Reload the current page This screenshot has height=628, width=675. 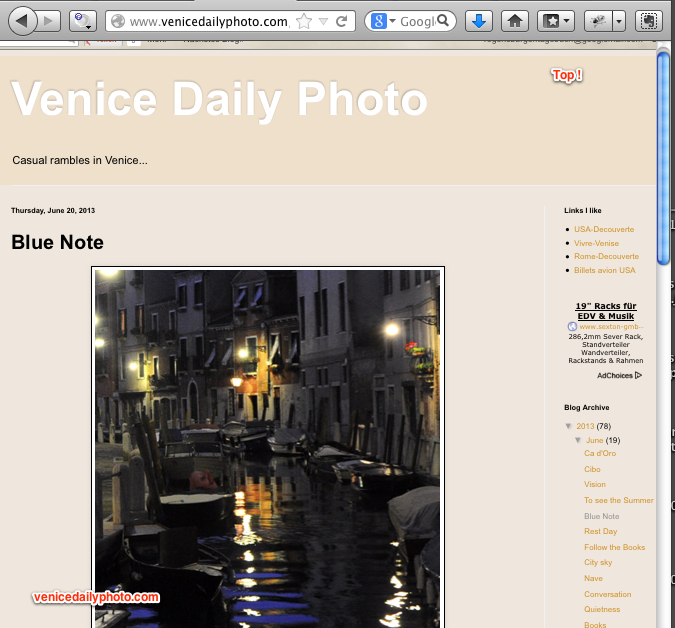tap(342, 21)
